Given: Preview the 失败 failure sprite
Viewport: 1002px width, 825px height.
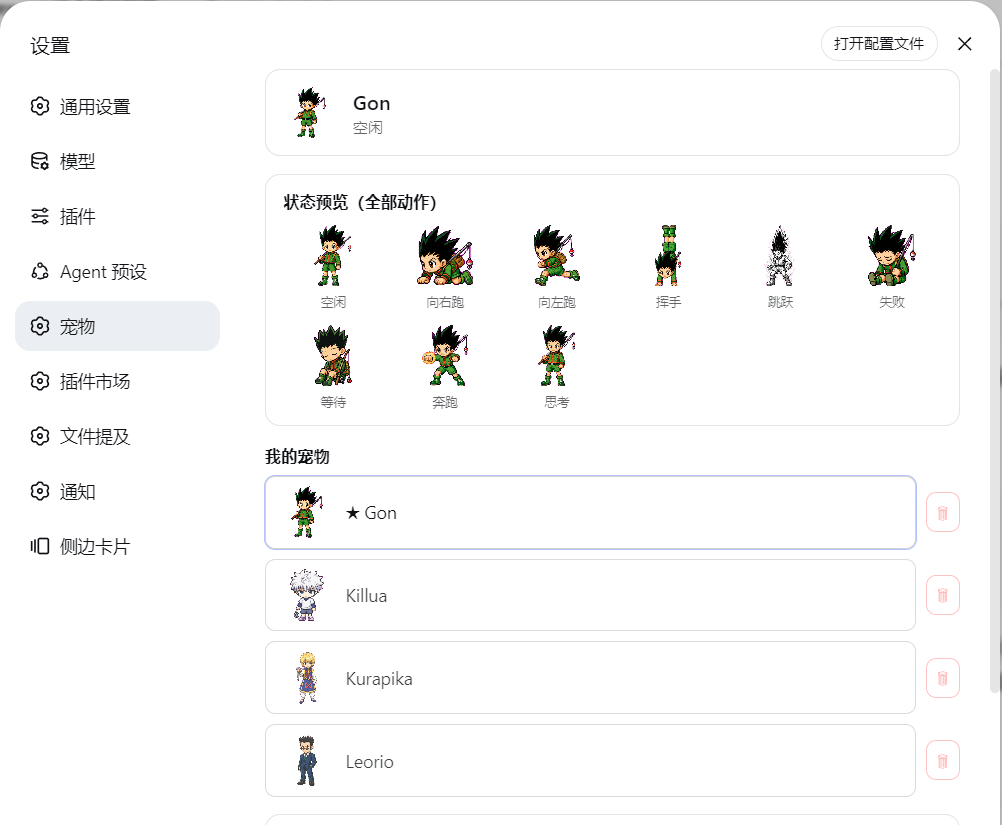Looking at the screenshot, I should tap(891, 256).
